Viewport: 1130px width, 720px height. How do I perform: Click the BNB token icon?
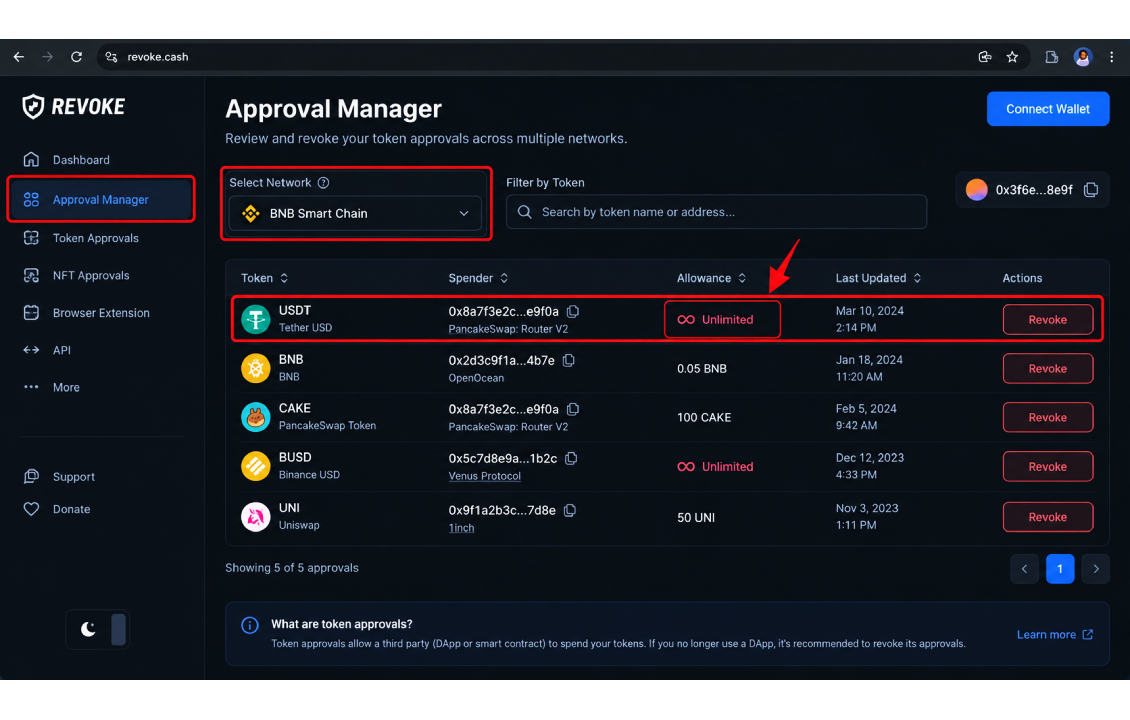[255, 368]
